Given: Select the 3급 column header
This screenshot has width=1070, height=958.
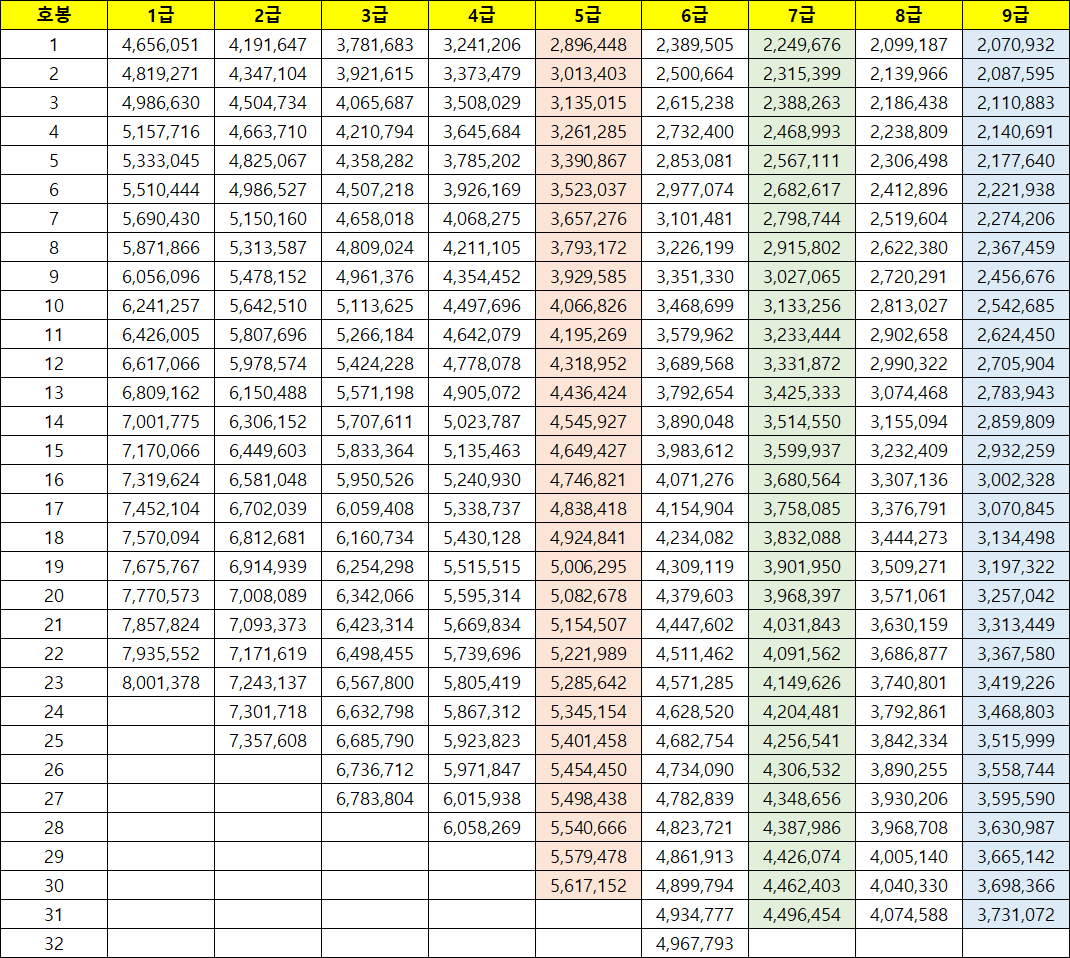Looking at the screenshot, I should [x=375, y=15].
